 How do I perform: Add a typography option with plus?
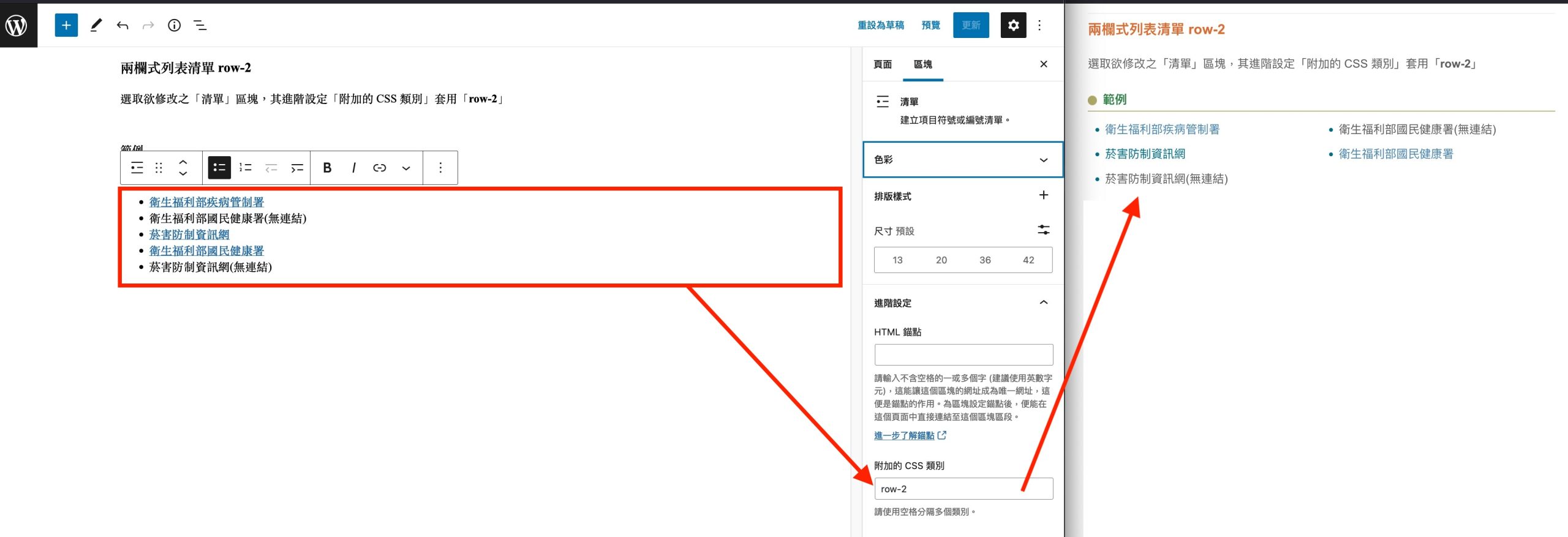pos(1044,195)
